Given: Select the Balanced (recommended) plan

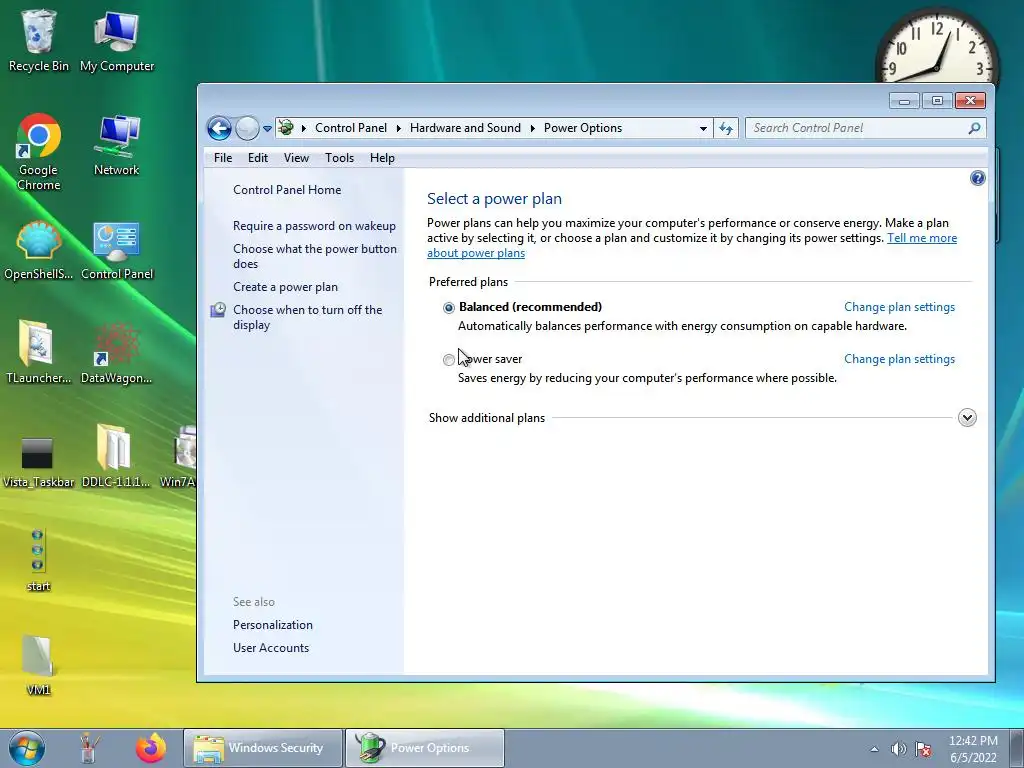Looking at the screenshot, I should 449,308.
